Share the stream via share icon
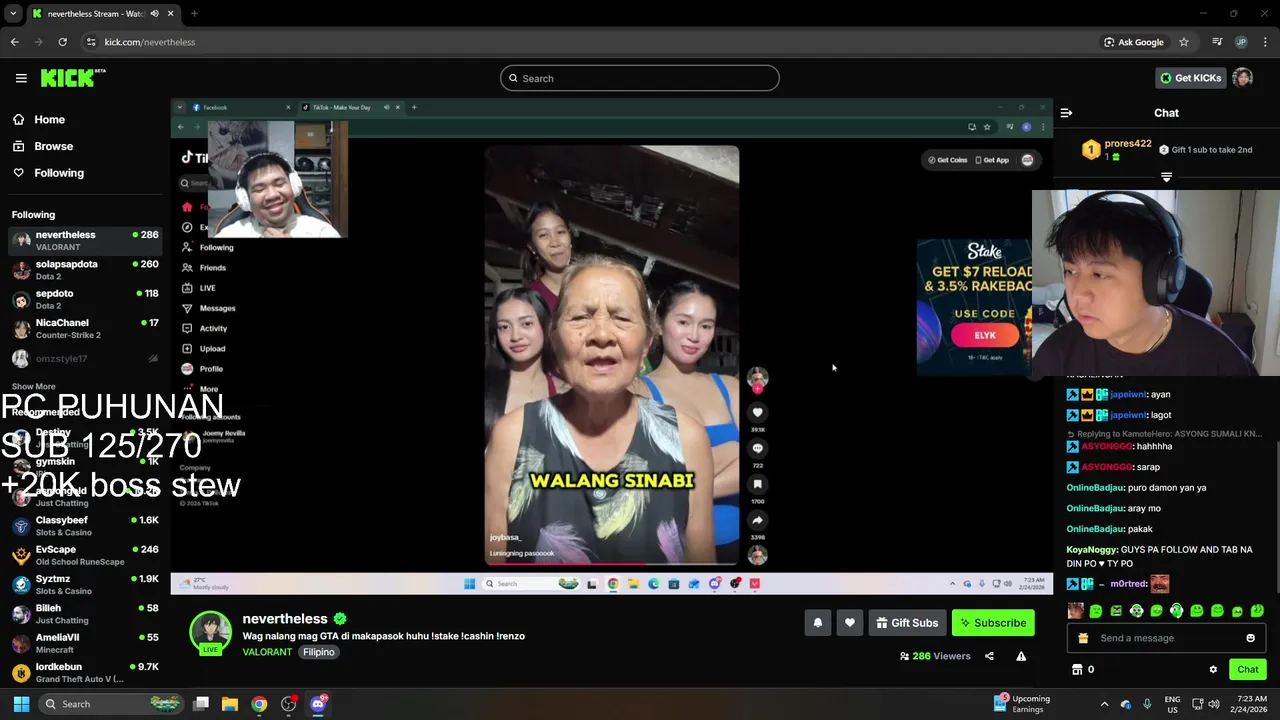 point(989,656)
